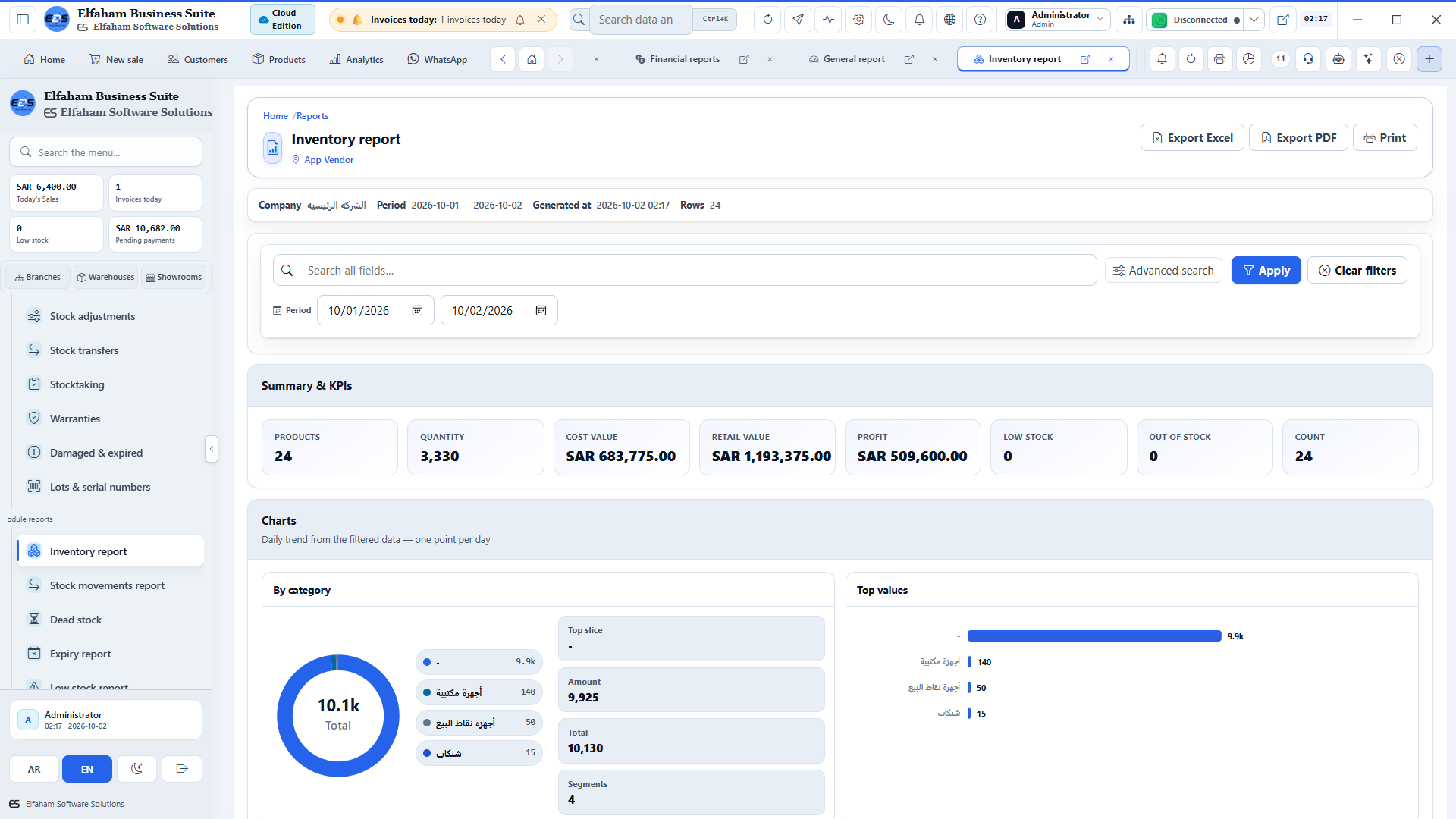Click the Export PDF button
1456x819 pixels.
(1298, 138)
